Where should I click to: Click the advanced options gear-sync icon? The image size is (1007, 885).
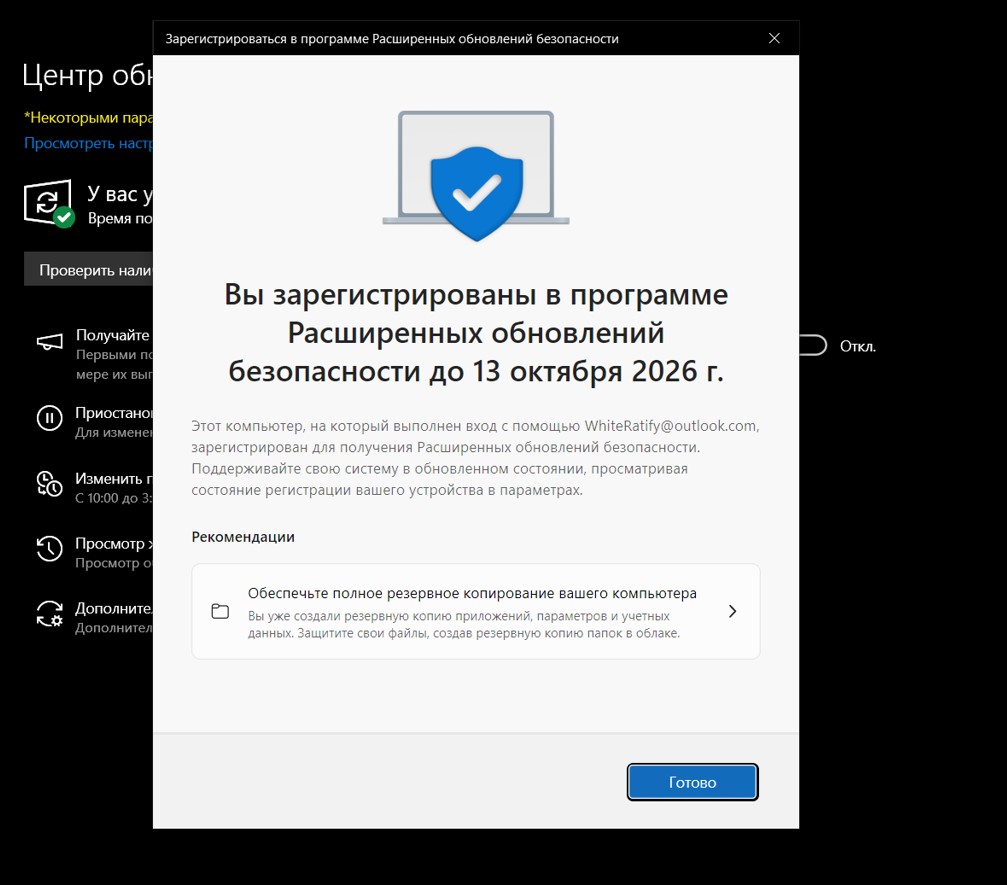[x=49, y=613]
